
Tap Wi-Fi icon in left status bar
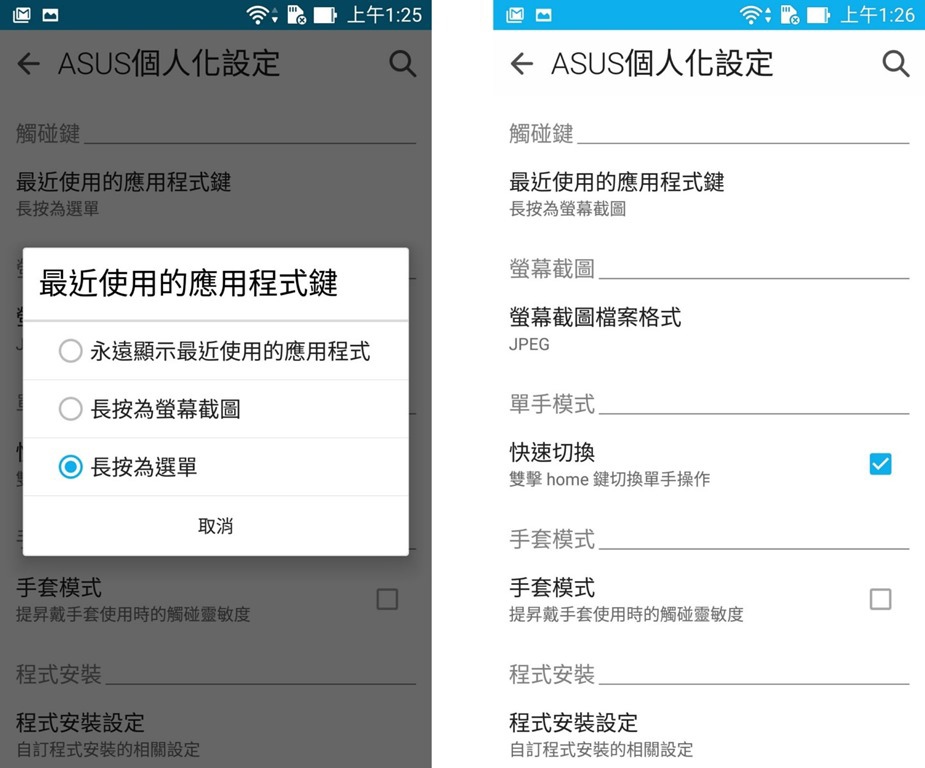pos(259,15)
